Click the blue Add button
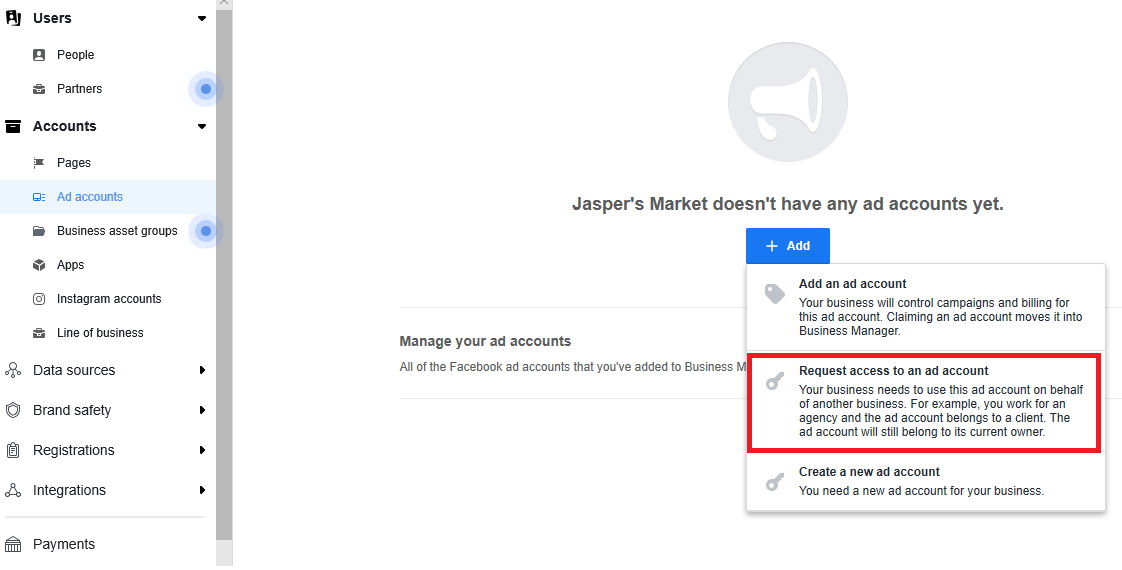1122x570 pixels. click(x=788, y=247)
